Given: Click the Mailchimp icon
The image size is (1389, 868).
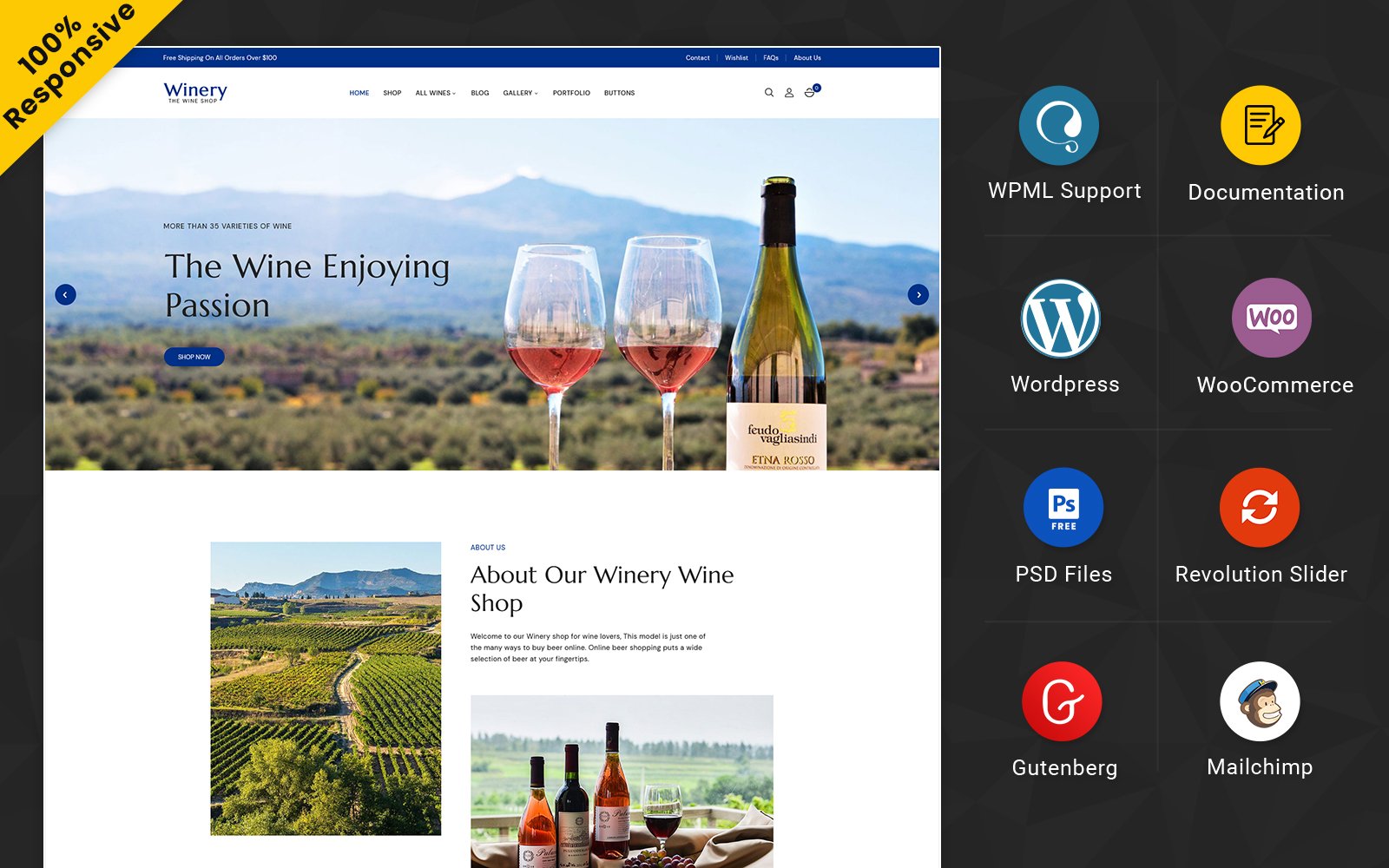Looking at the screenshot, I should tap(1260, 700).
